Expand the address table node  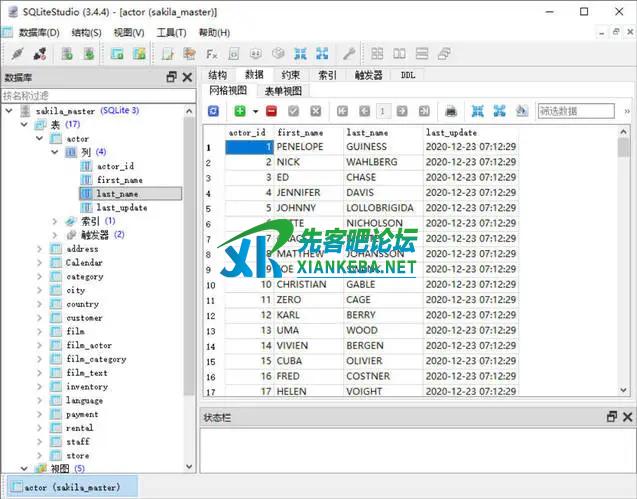click(x=42, y=249)
